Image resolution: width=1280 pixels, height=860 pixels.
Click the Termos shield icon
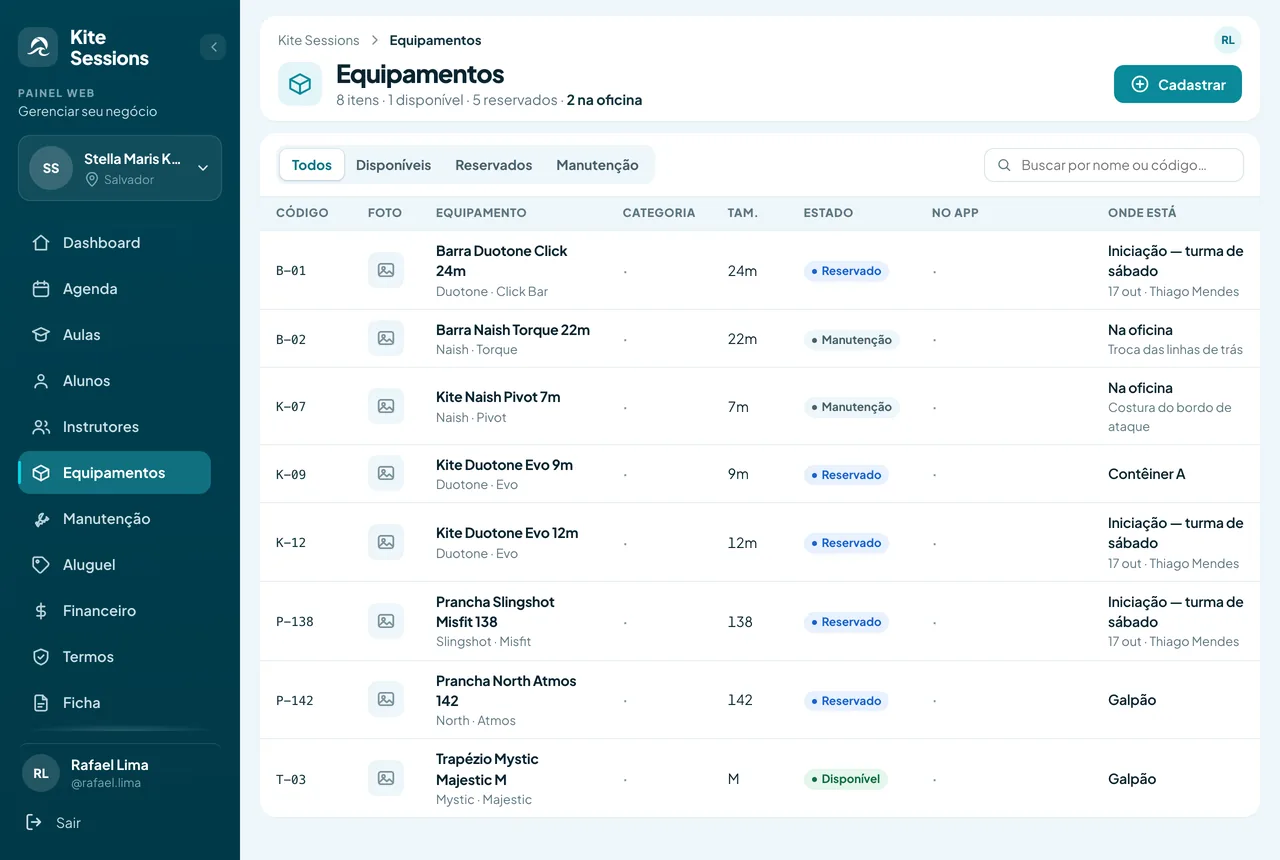(x=41, y=657)
